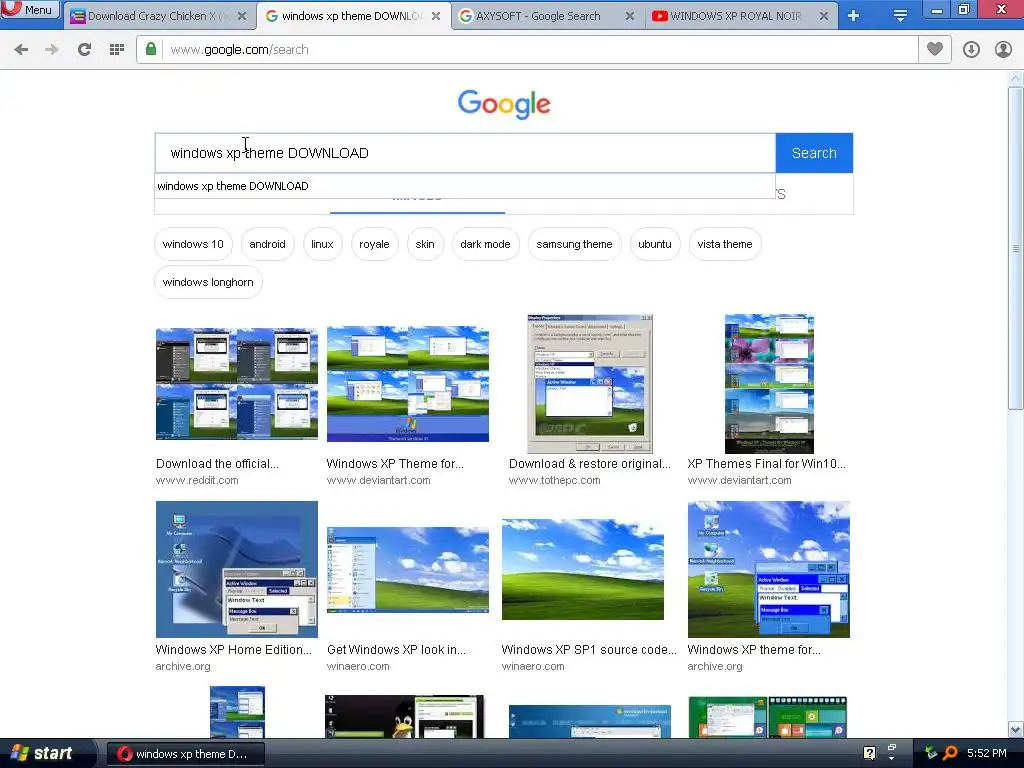Viewport: 1024px width, 768px height.
Task: Filter by samsung theme chip
Action: click(x=574, y=244)
